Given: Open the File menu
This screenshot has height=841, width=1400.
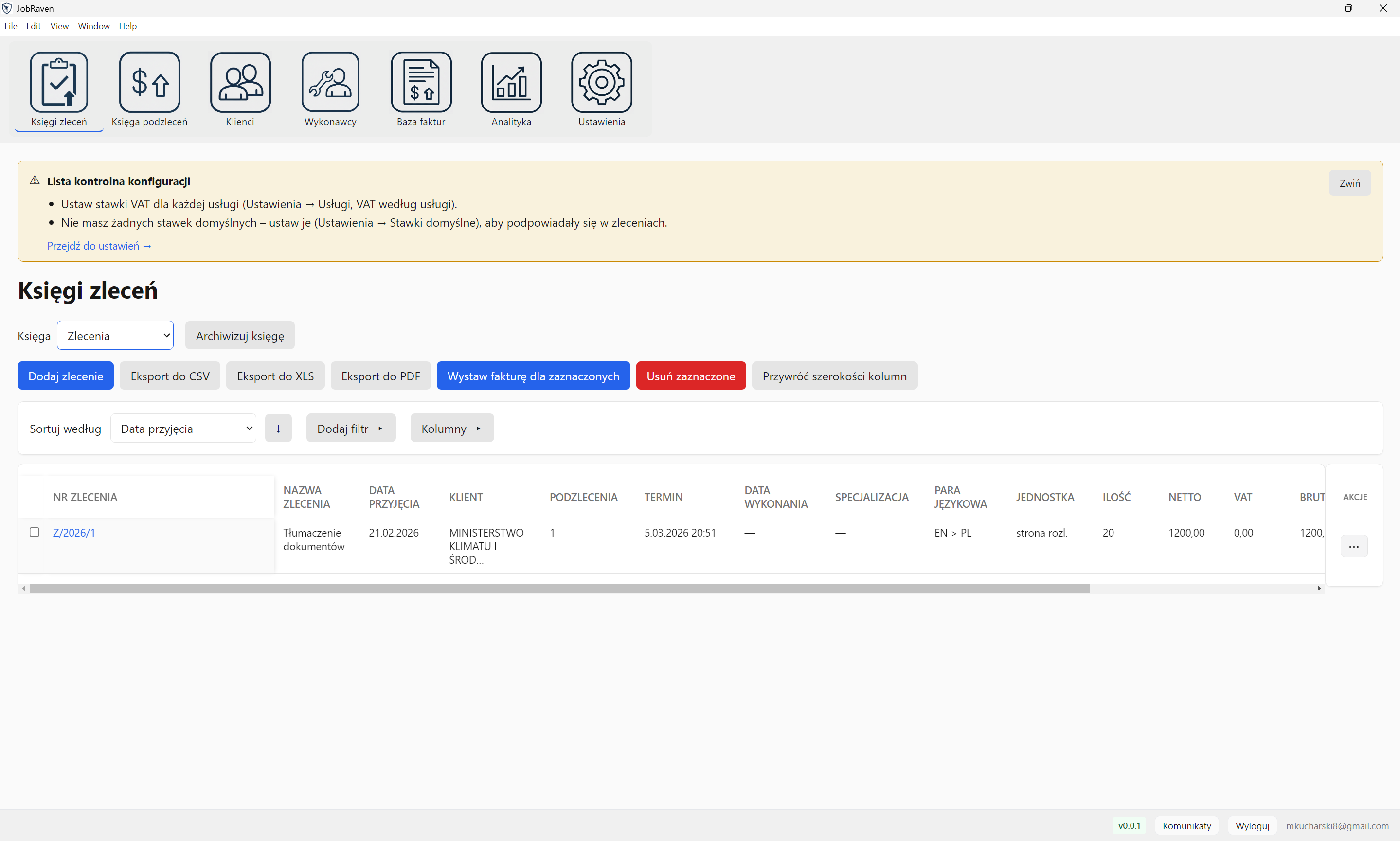Looking at the screenshot, I should point(11,26).
